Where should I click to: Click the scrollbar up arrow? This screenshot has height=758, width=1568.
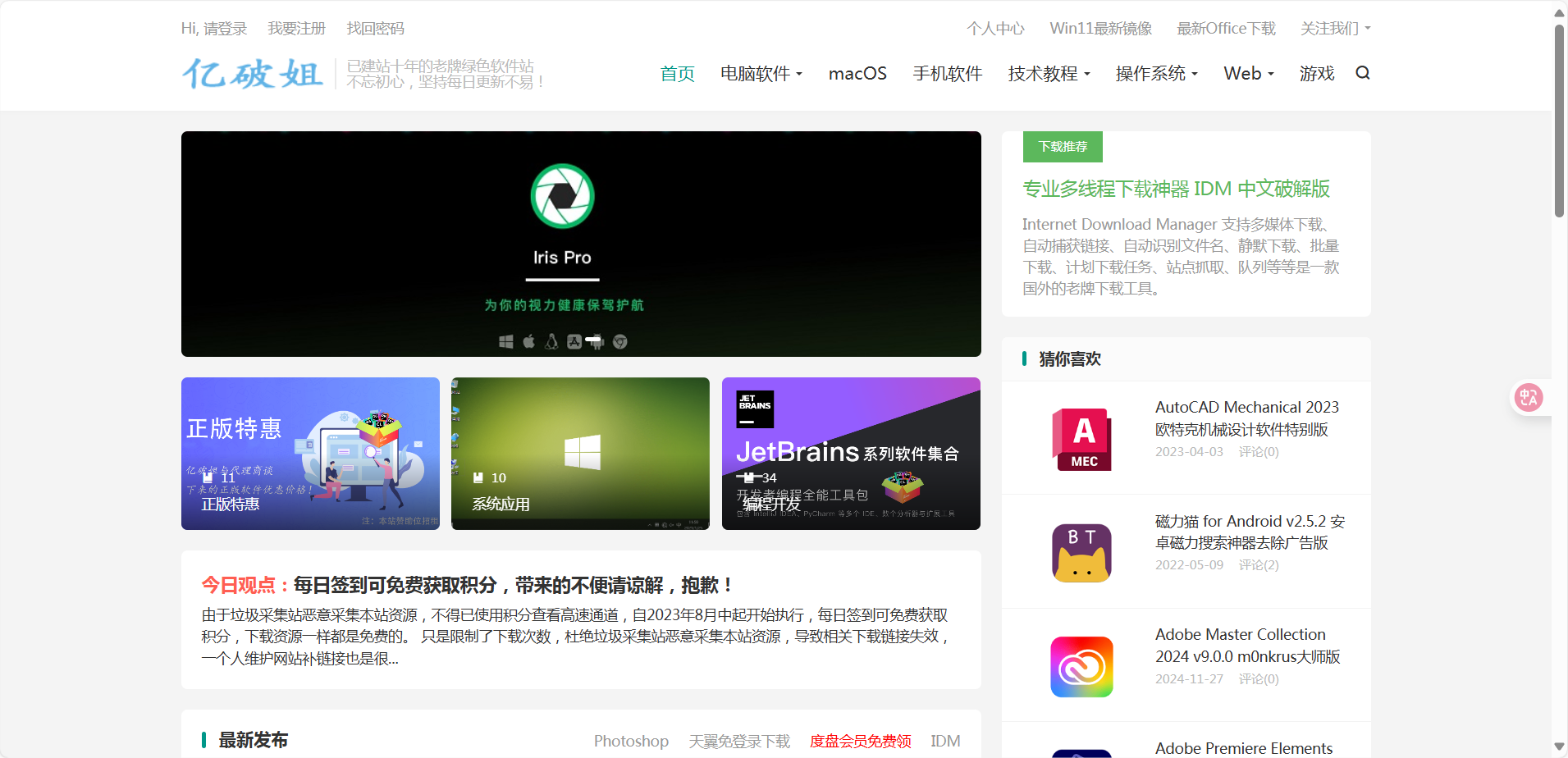pyautogui.click(x=1559, y=11)
